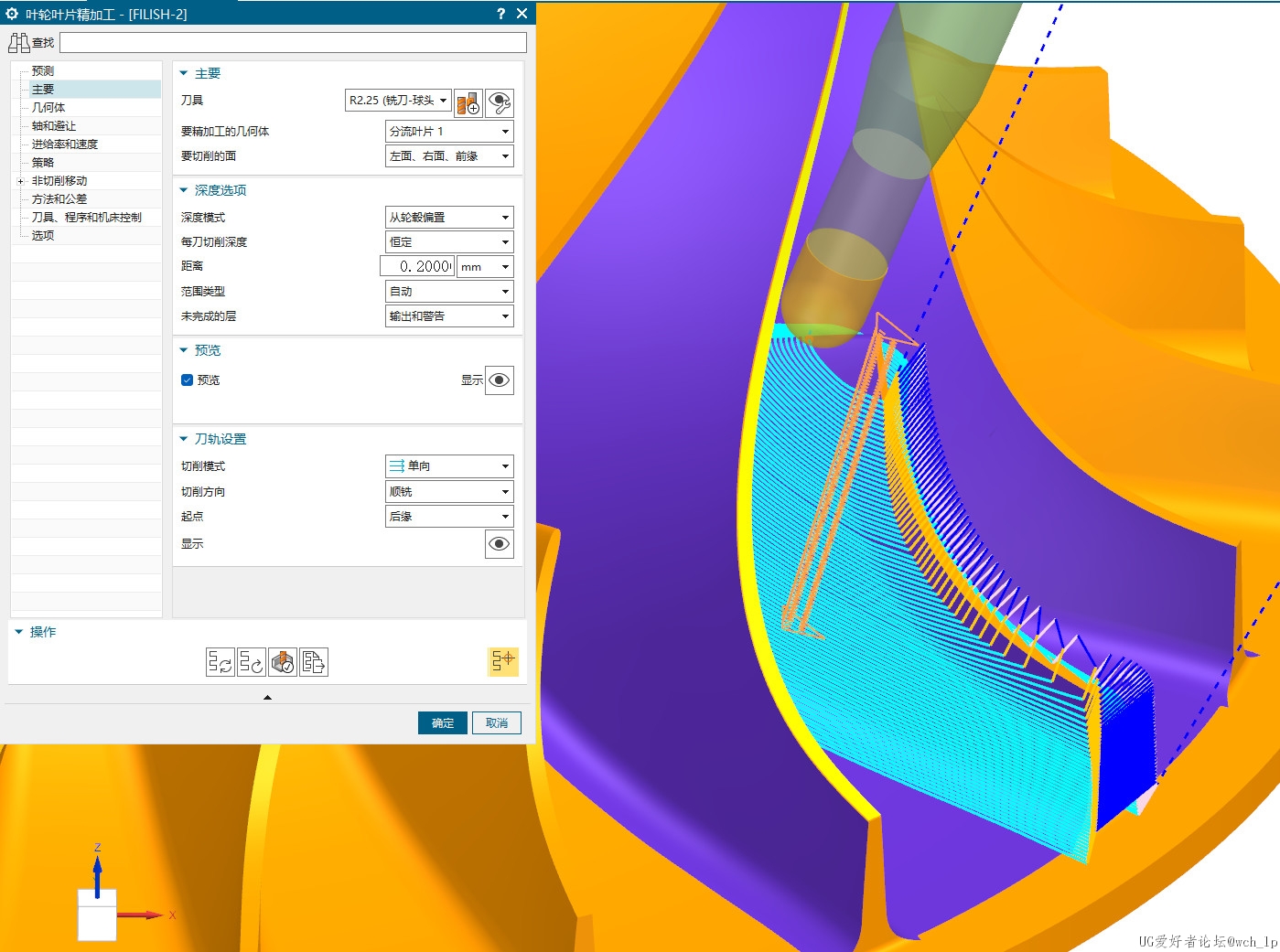
Task: Click the 确定 button
Action: 443,723
